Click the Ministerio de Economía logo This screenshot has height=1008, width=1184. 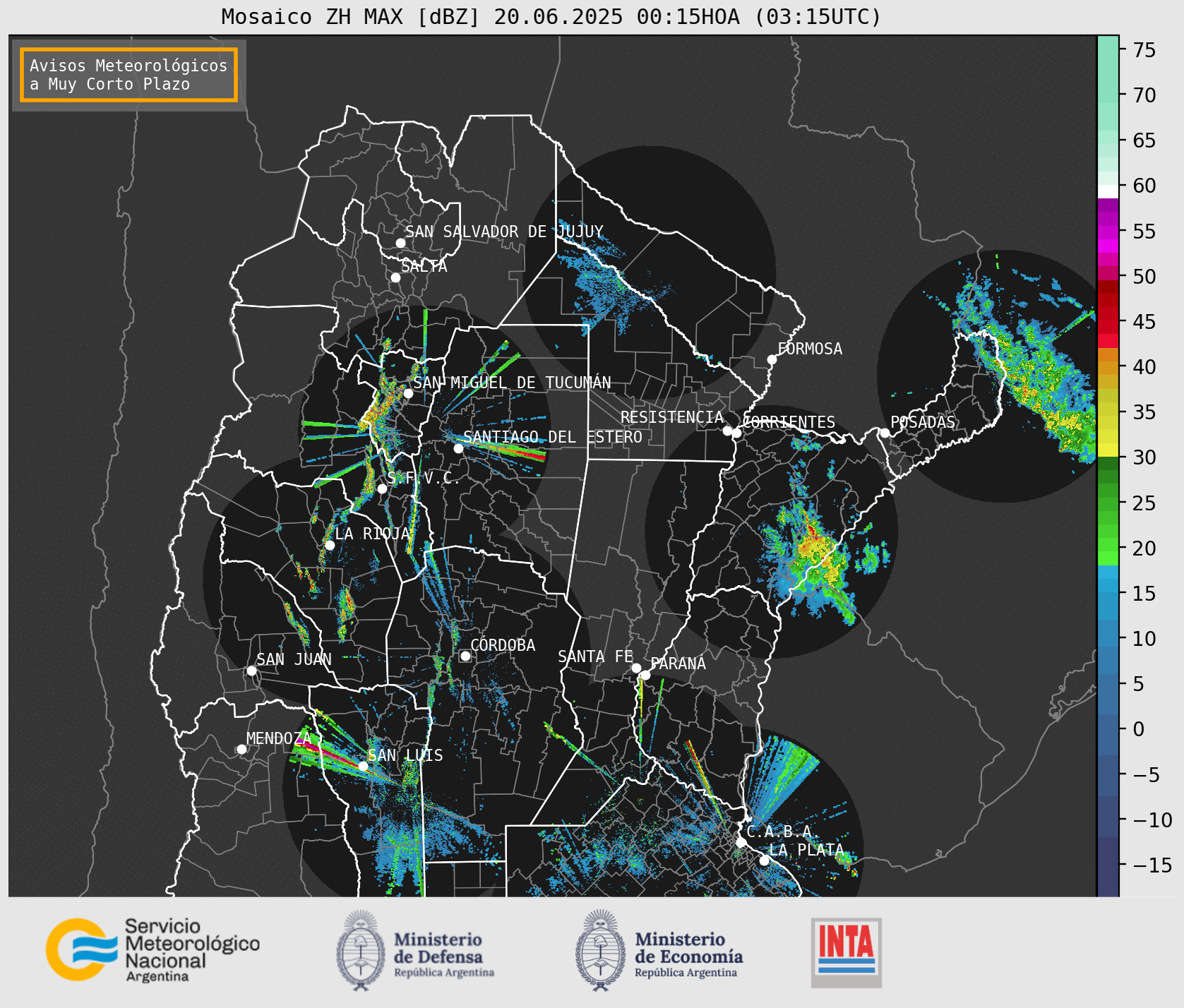[x=659, y=951]
